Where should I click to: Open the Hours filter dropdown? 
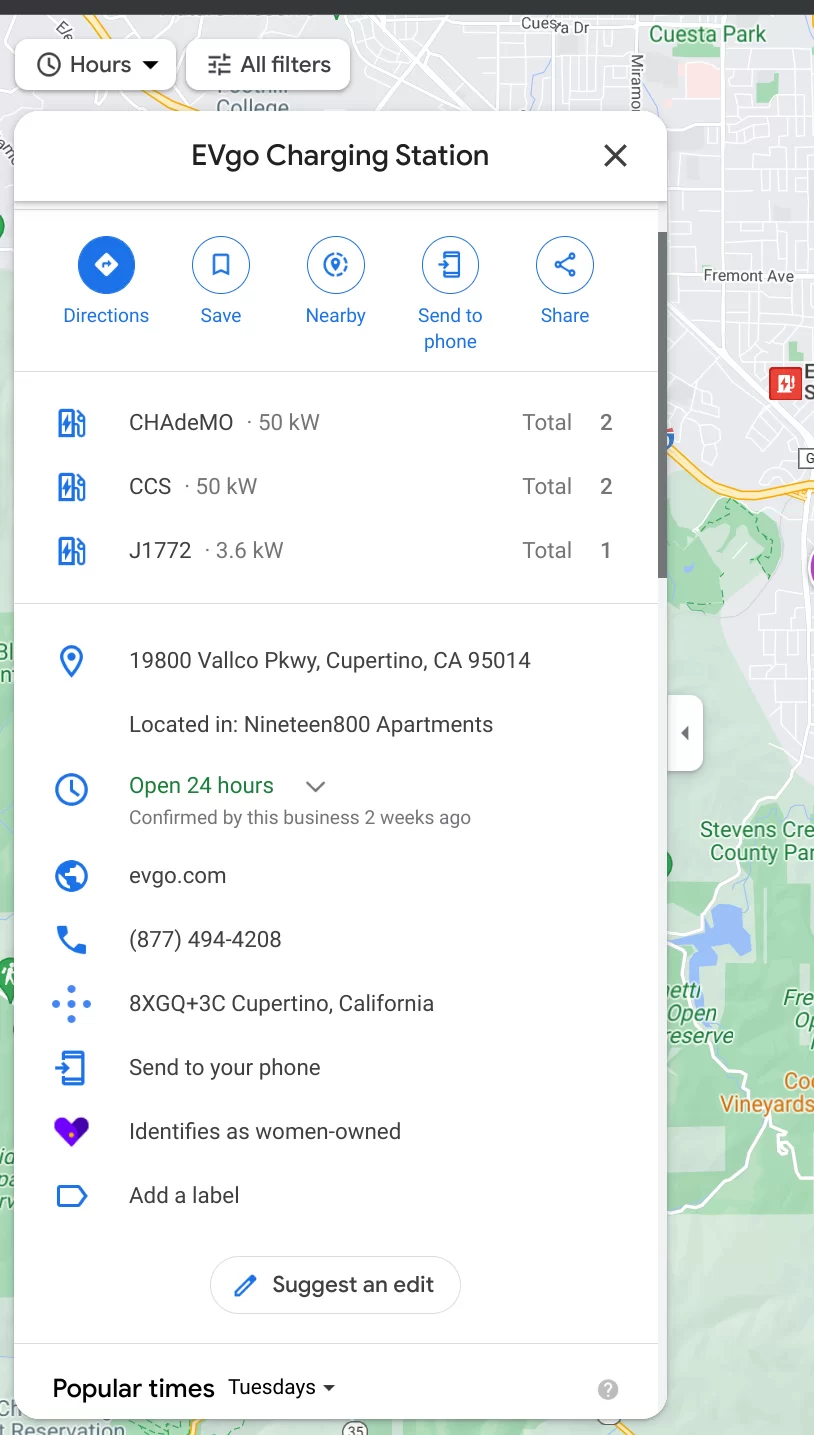tap(96, 65)
